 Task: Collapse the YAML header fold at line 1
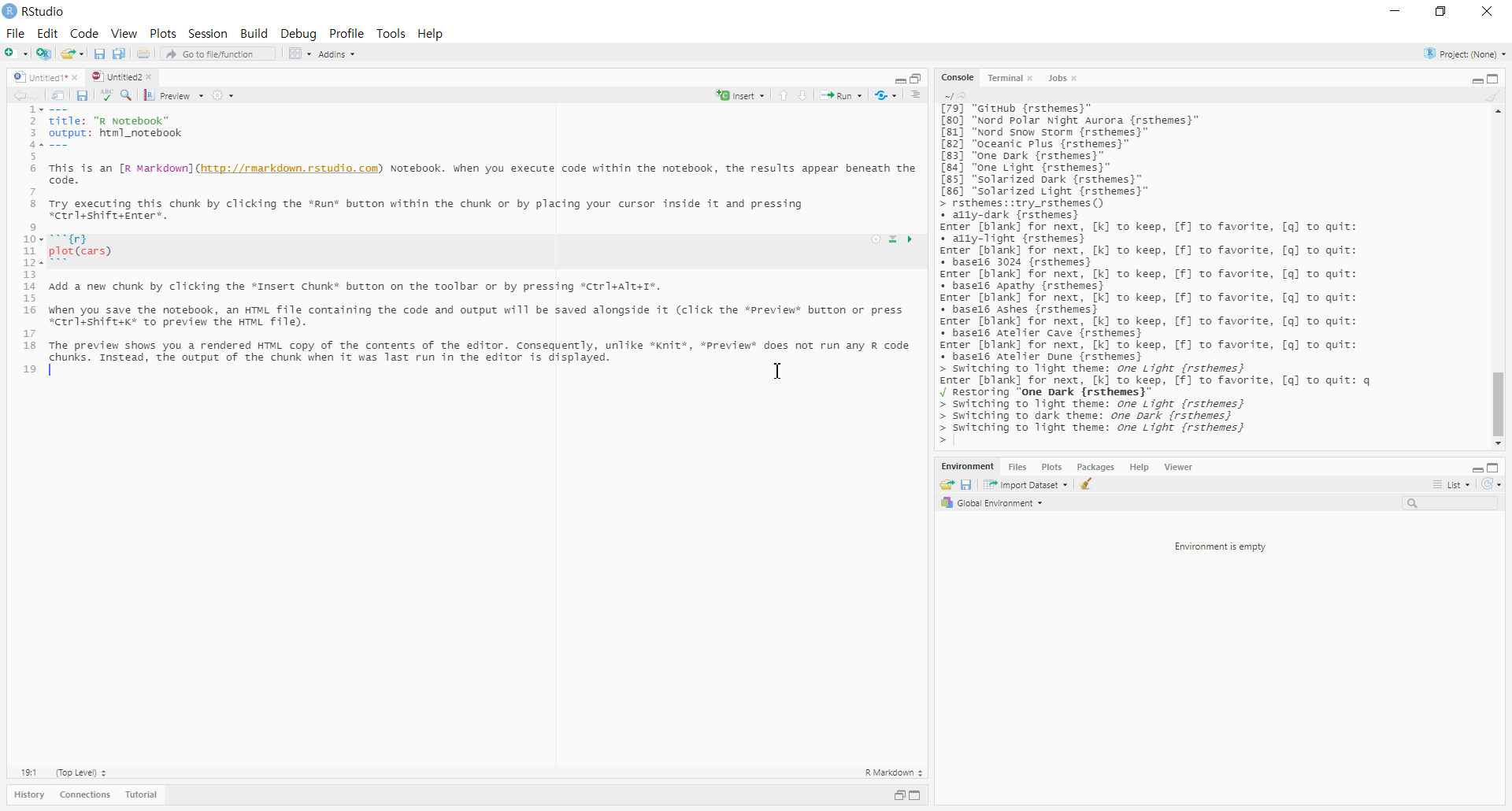tap(41, 109)
